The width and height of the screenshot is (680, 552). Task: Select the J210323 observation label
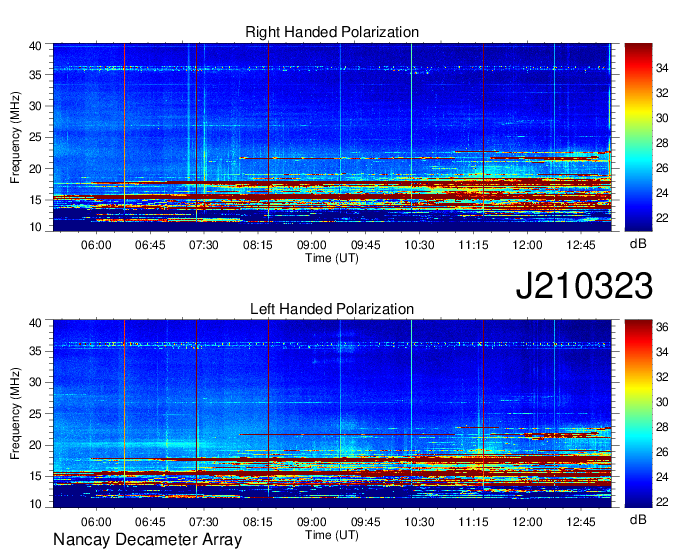[584, 286]
